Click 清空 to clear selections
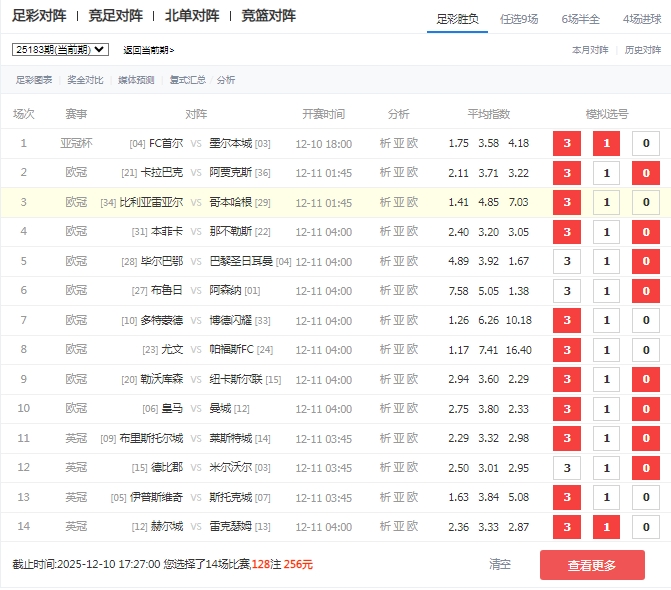671x590 pixels. point(500,565)
